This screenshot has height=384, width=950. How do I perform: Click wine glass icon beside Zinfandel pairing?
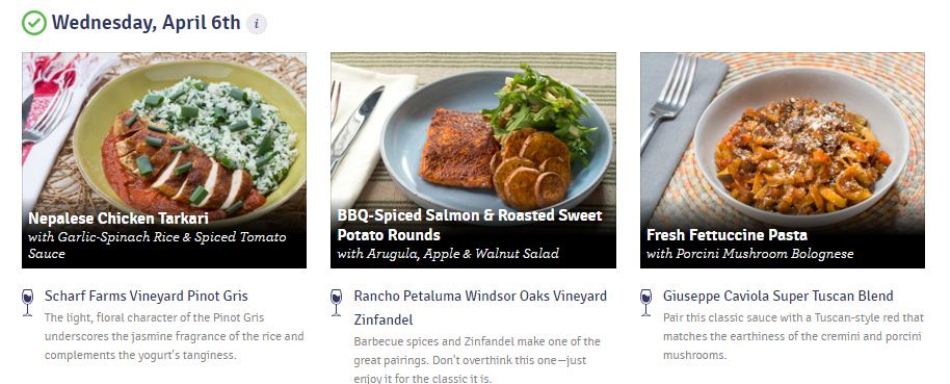[336, 302]
